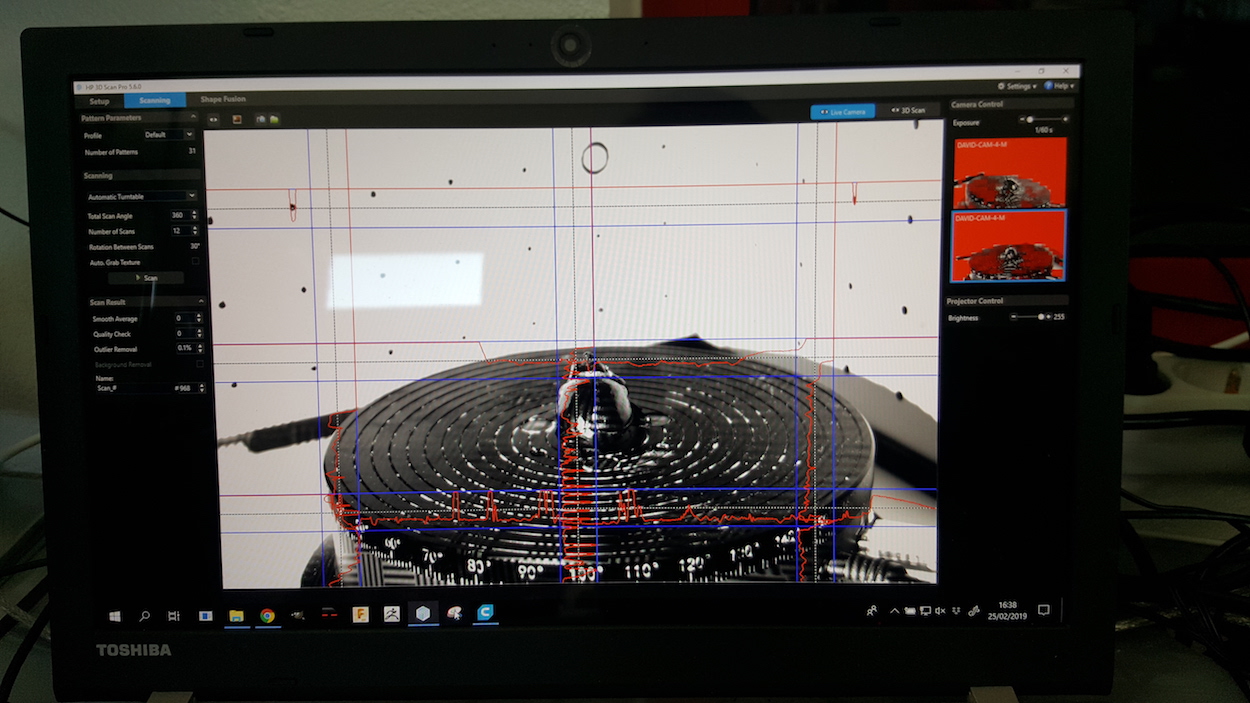Open the ZBrush icon on the taskbar
This screenshot has height=703, width=1250.
391,614
